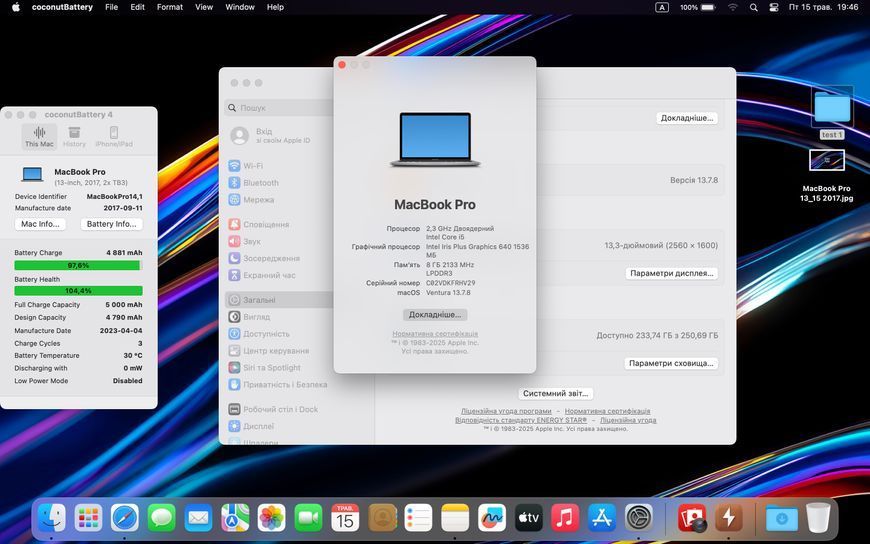Open Нормативна сертифікація link in About This Mac window
The height and width of the screenshot is (544, 870).
point(435,334)
